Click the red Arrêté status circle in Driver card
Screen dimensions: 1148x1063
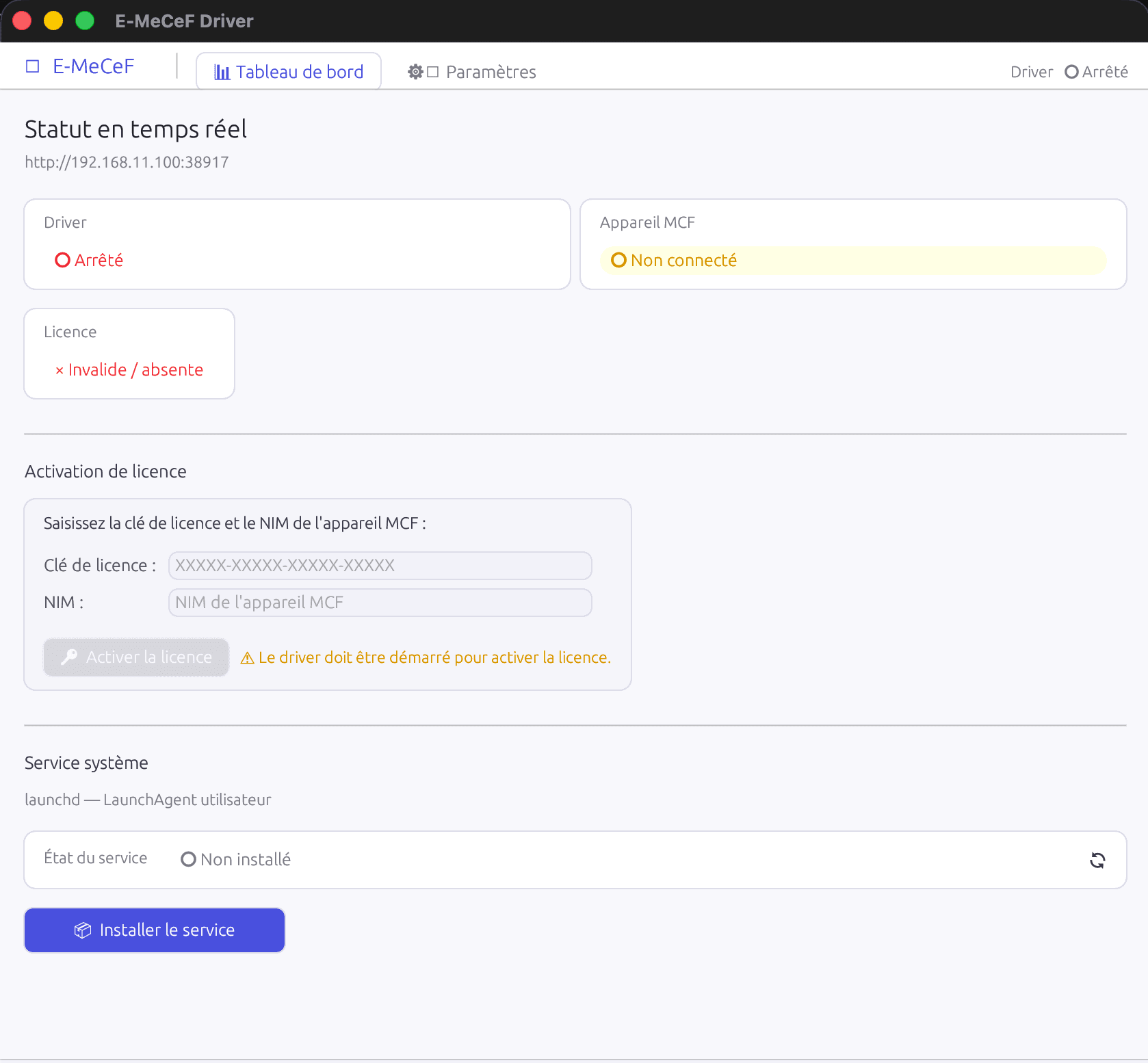click(x=63, y=260)
